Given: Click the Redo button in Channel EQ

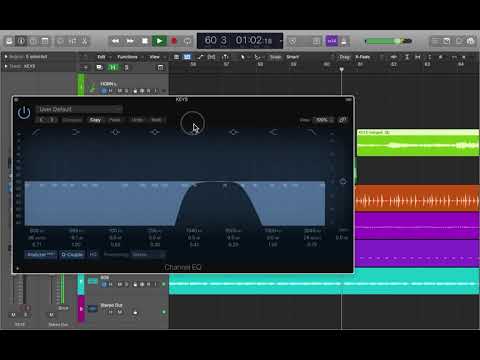Looking at the screenshot, I should click(x=156, y=120).
